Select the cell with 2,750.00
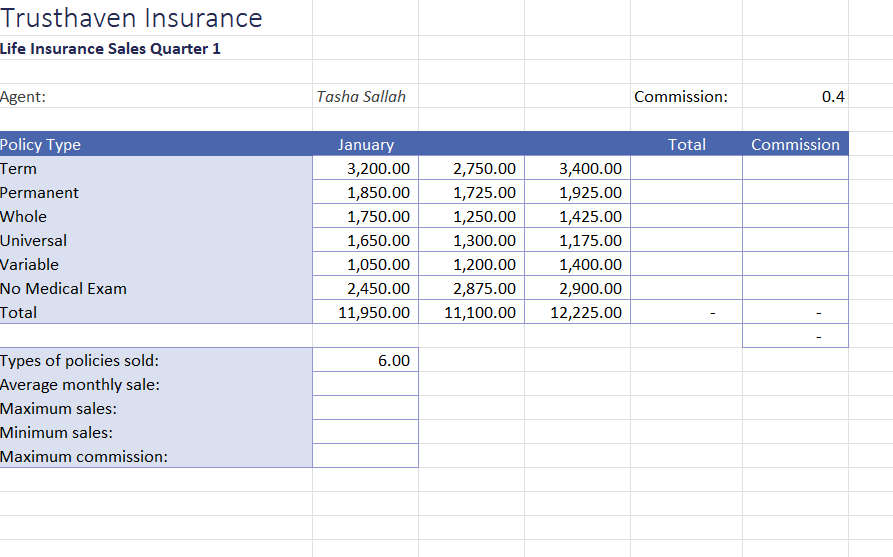 [x=471, y=168]
